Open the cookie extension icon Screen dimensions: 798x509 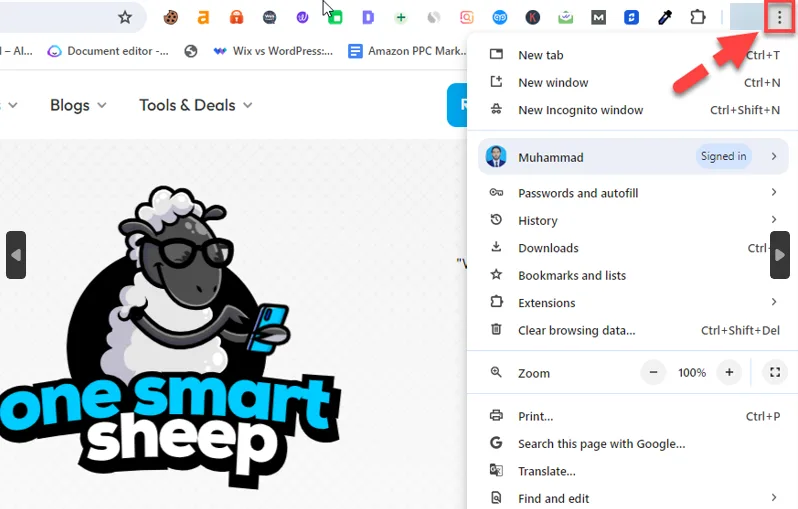click(170, 18)
